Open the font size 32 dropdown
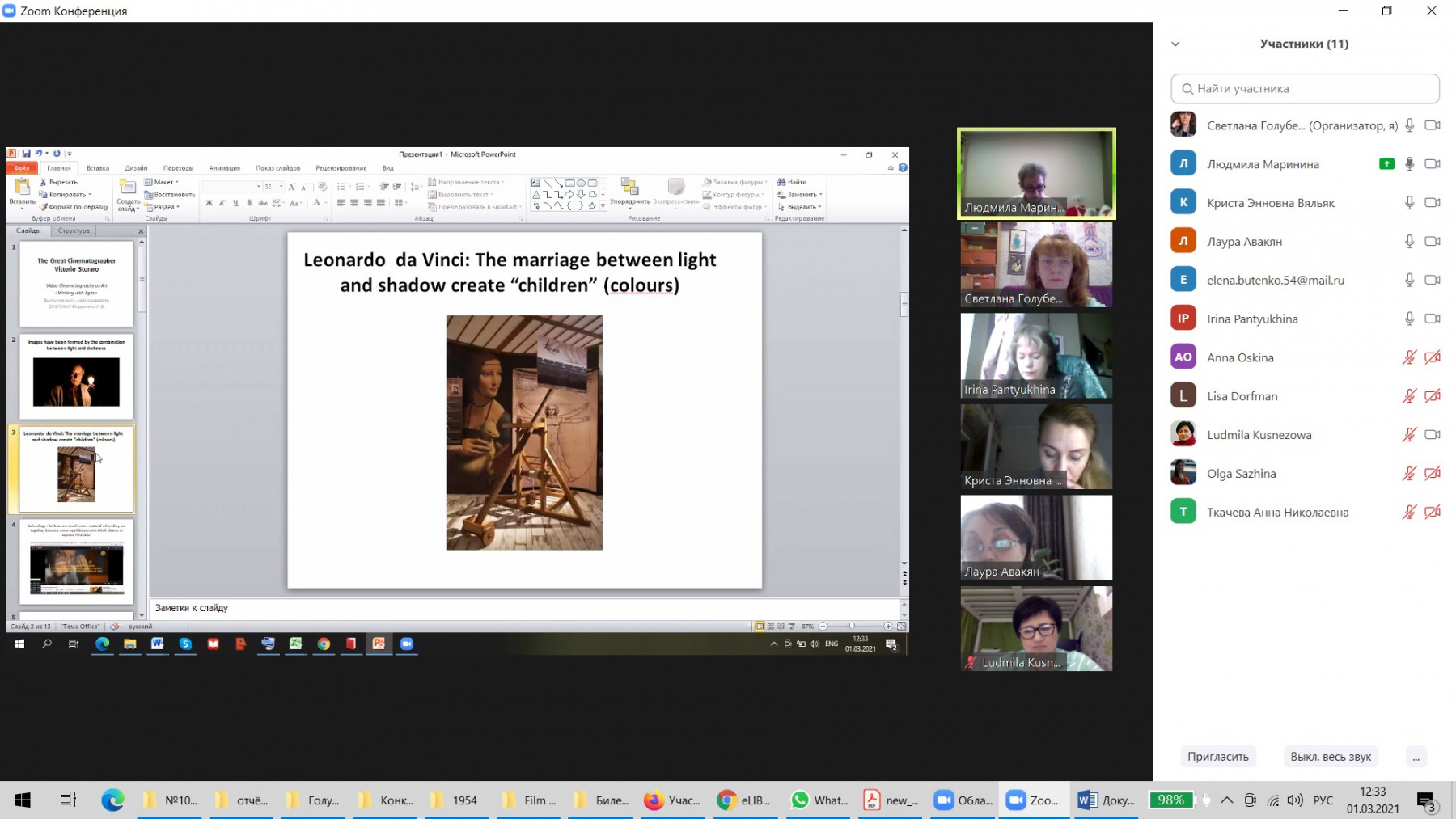 click(281, 187)
